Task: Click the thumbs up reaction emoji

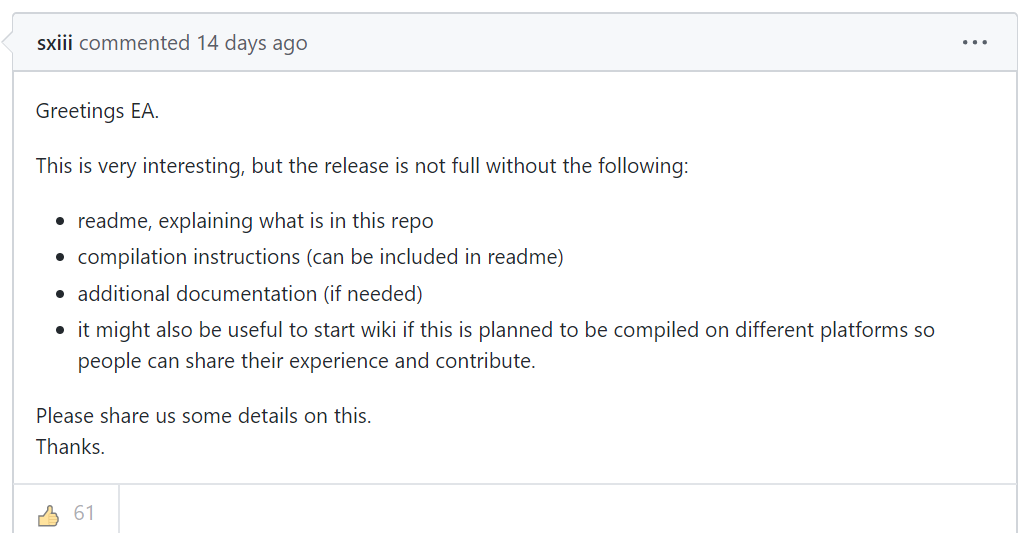Action: [x=48, y=515]
